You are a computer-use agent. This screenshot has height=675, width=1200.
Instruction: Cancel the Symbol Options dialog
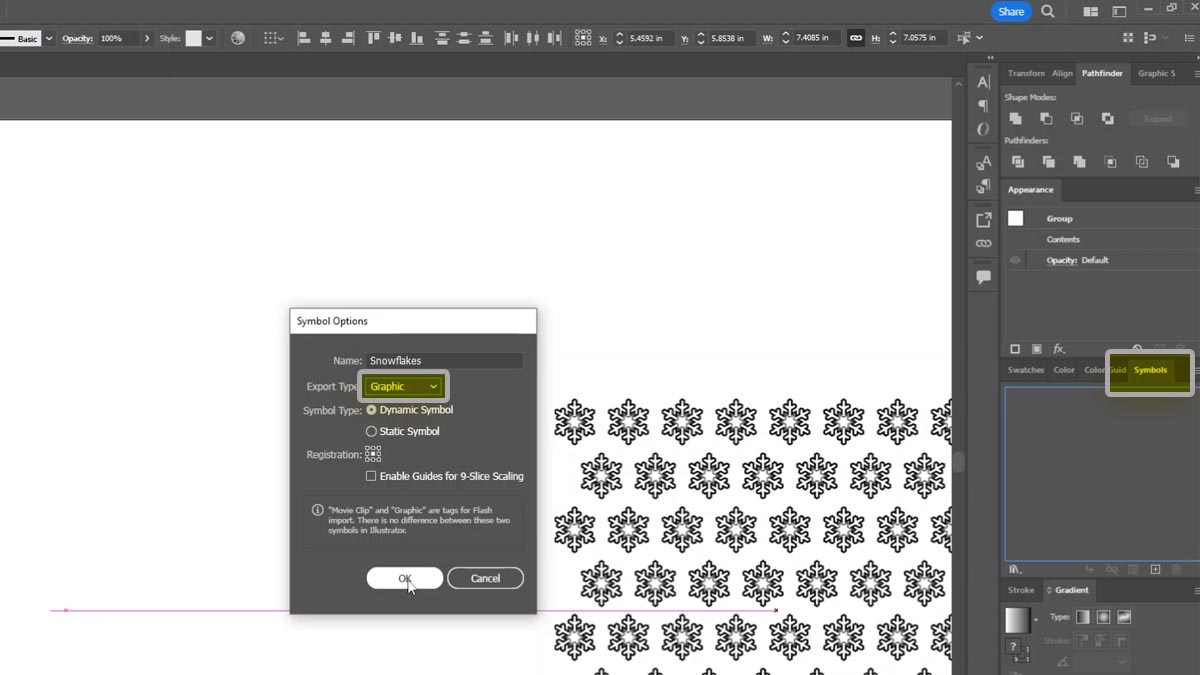tap(485, 578)
